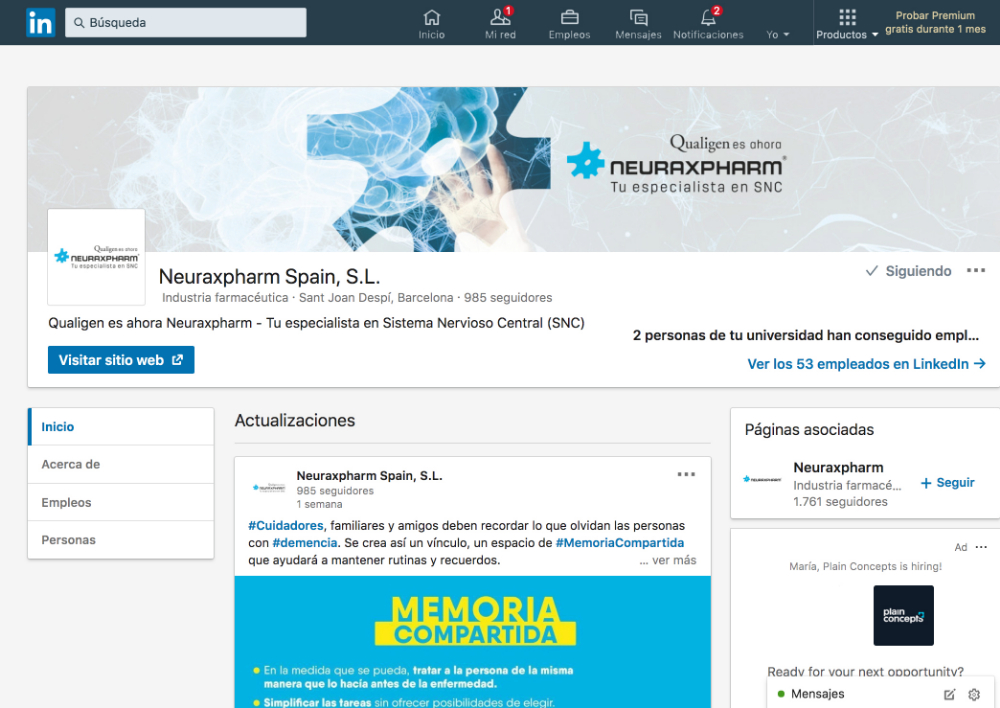Expand the Productos dropdown arrow
Screen dimensions: 1000x708
click(x=875, y=34)
